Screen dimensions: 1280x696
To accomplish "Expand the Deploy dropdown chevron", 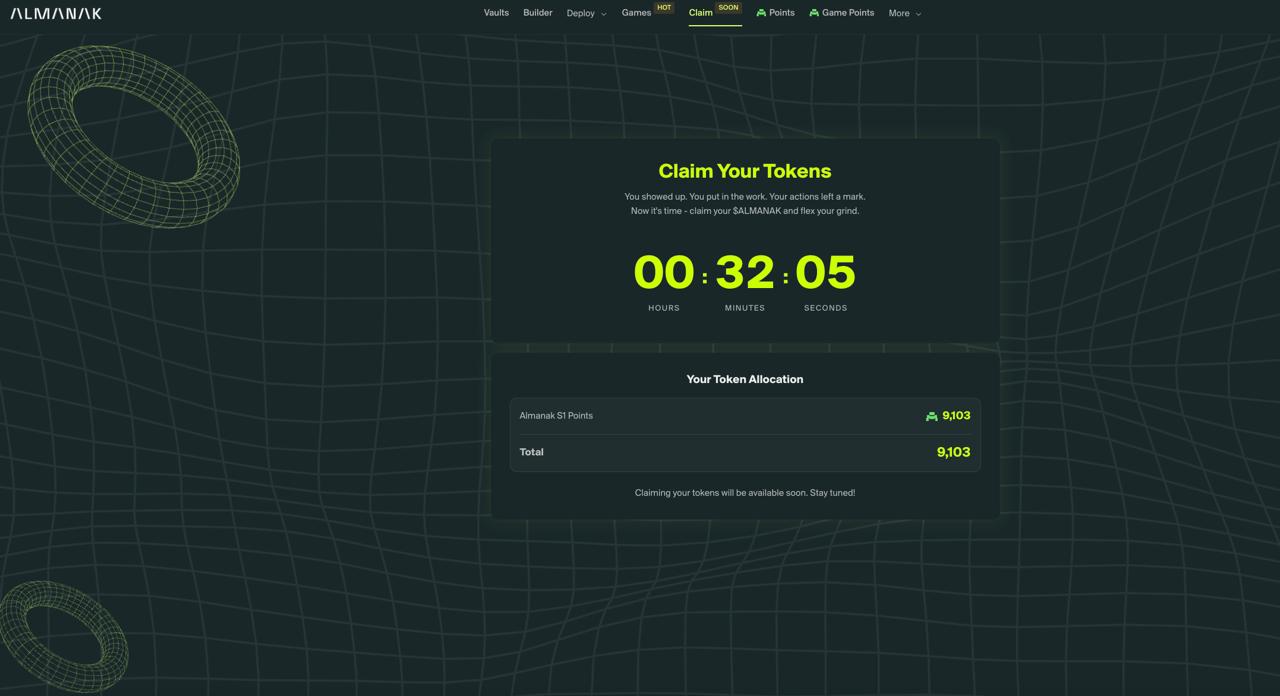I will pos(603,14).
